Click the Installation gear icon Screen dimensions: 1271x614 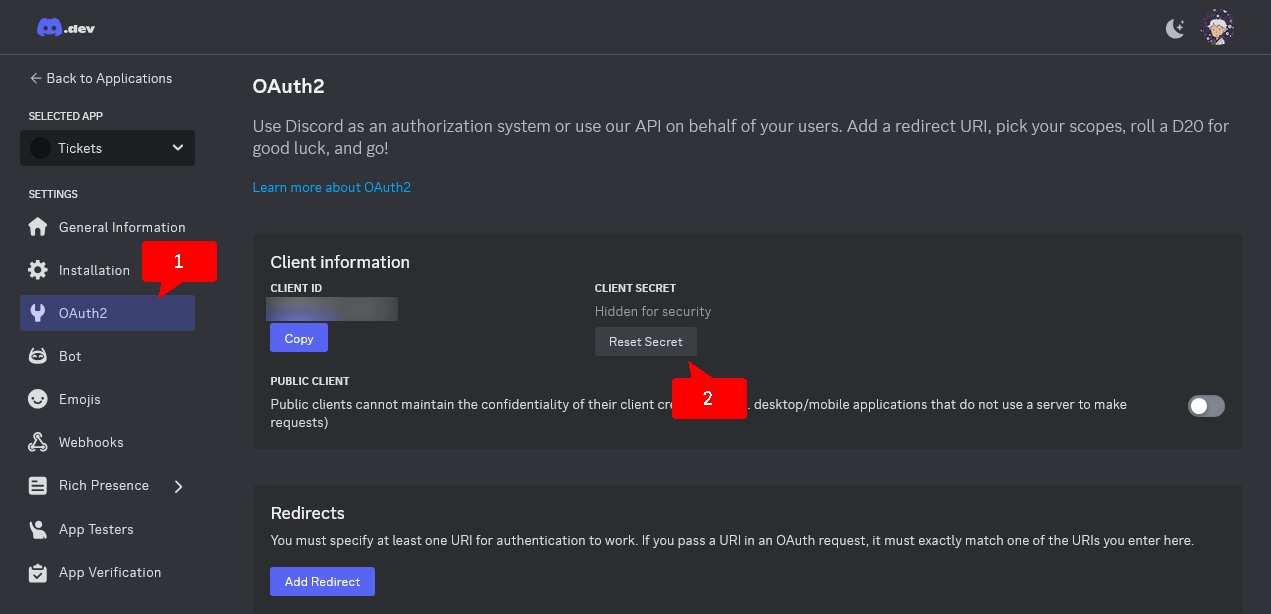38,270
